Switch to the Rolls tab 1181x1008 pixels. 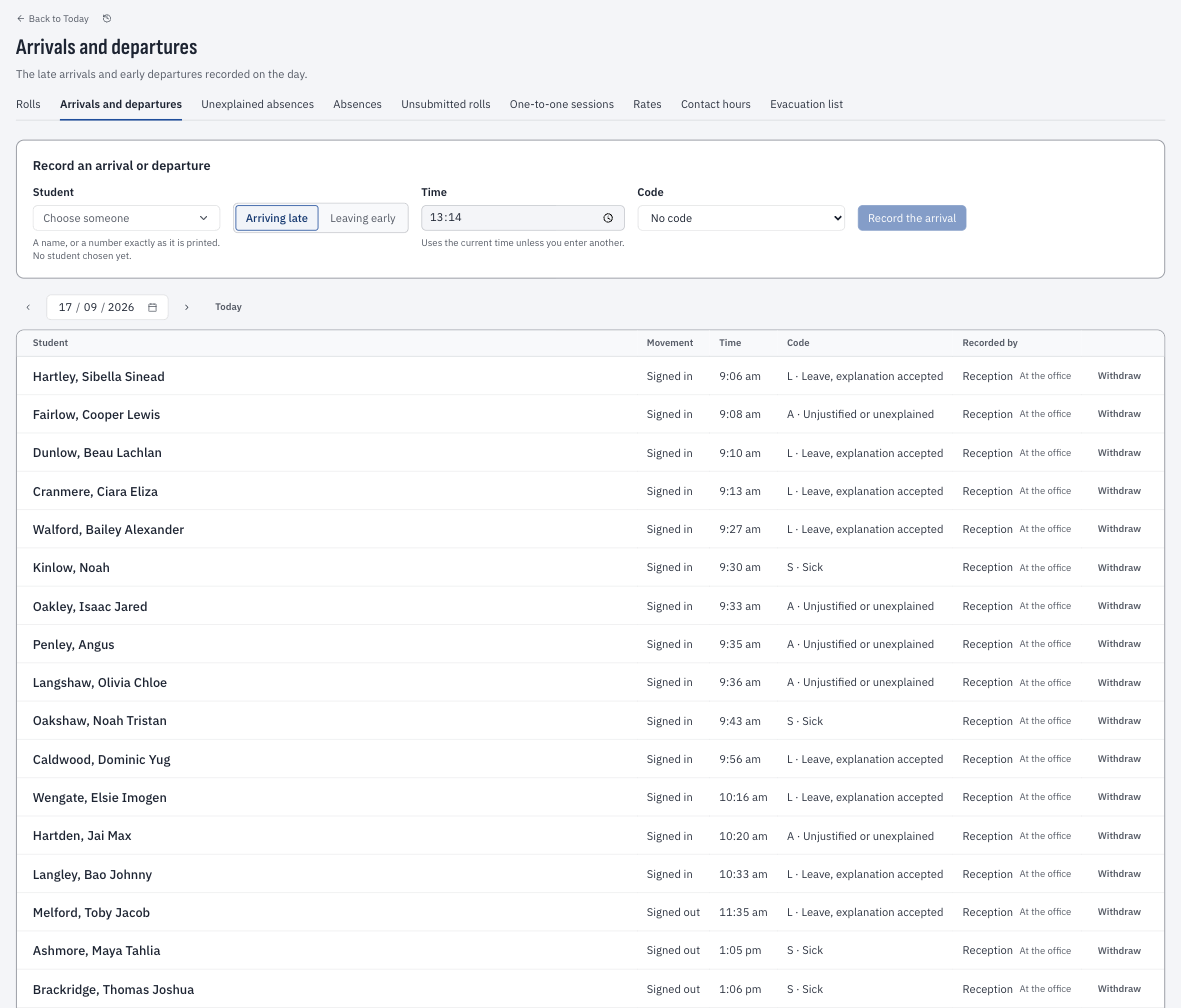point(29,105)
